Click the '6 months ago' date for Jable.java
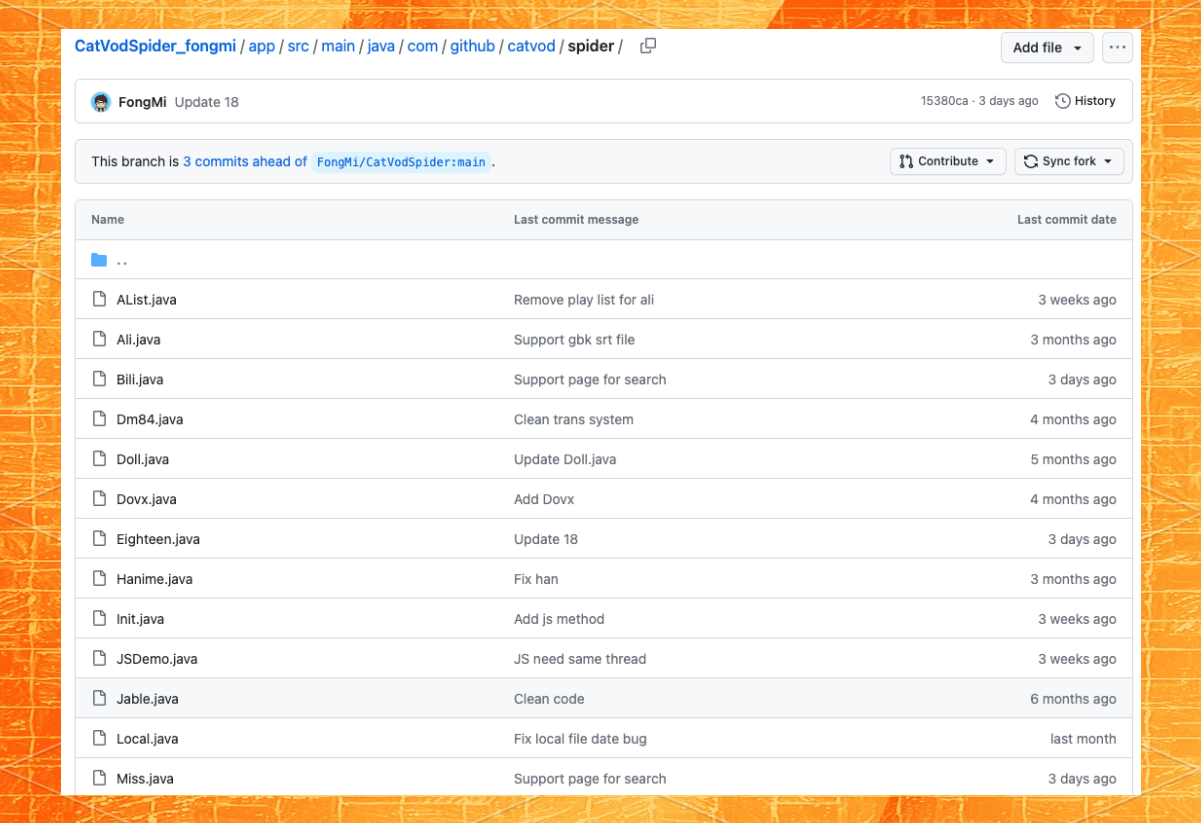 [x=1073, y=699]
